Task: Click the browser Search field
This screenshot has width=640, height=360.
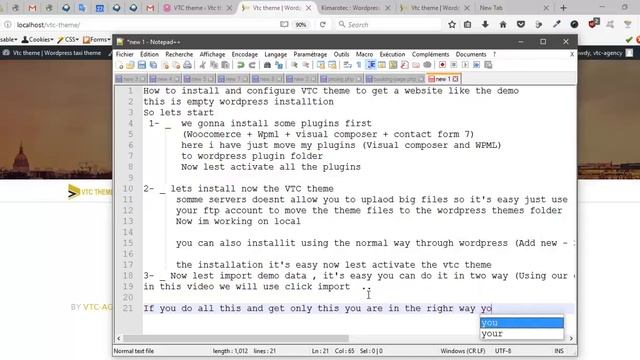Action: [x=390, y=25]
